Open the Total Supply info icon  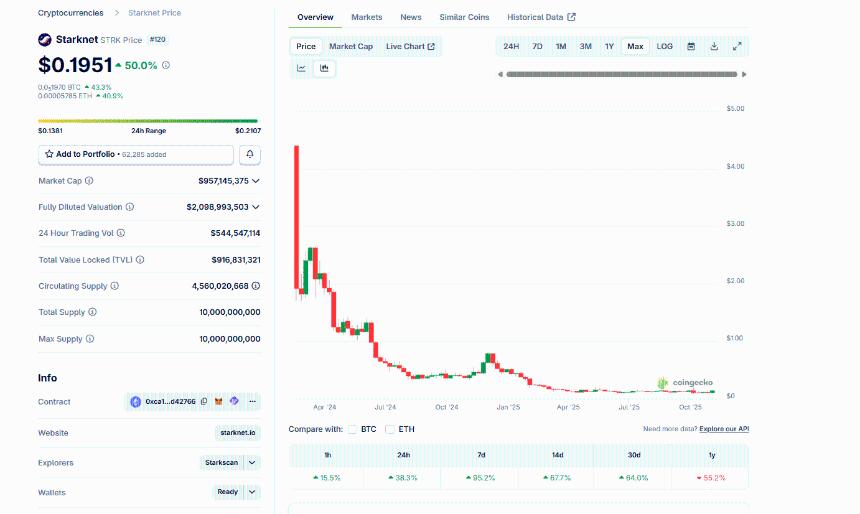pos(92,312)
